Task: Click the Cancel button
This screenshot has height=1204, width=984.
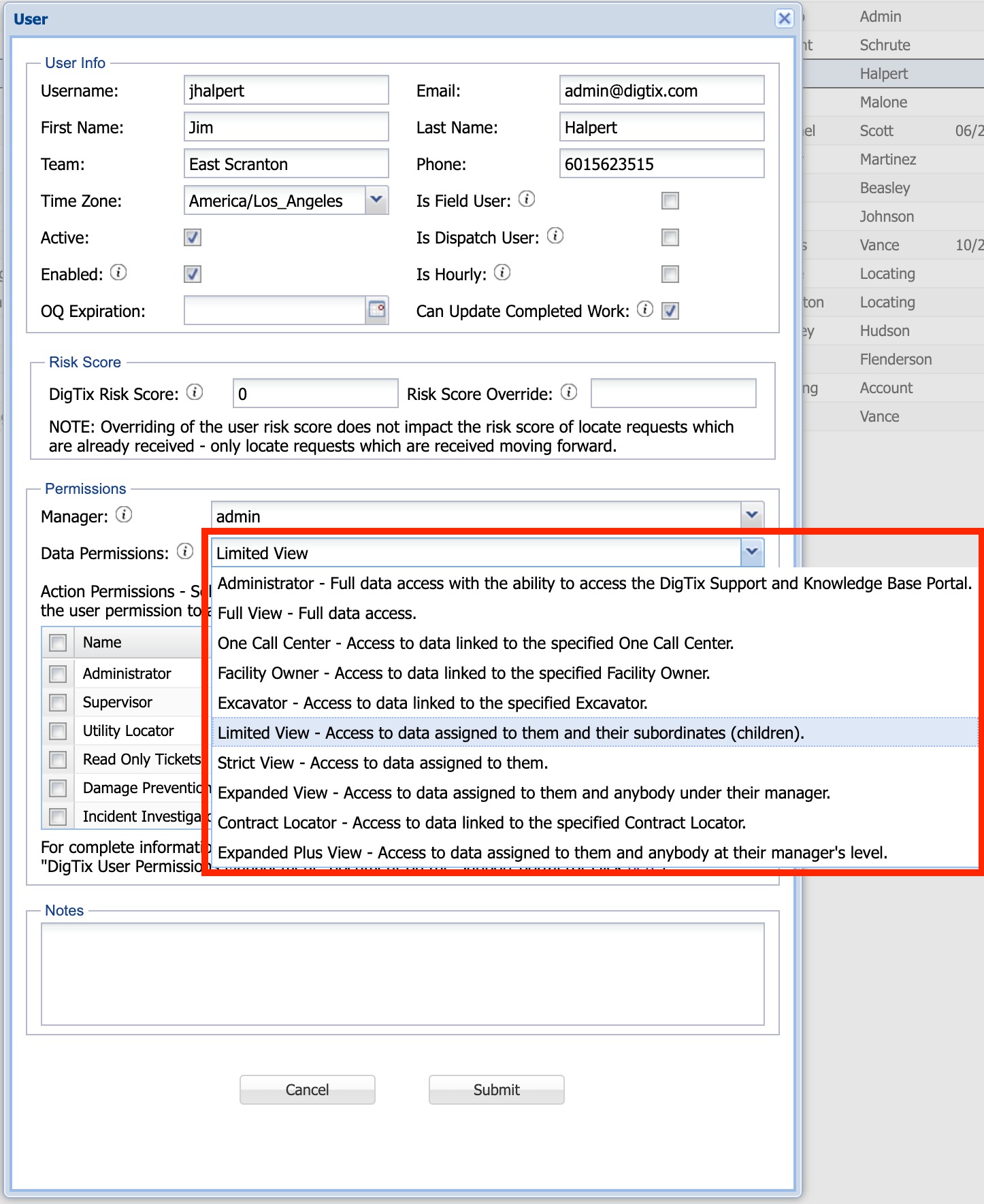Action: (x=307, y=1090)
